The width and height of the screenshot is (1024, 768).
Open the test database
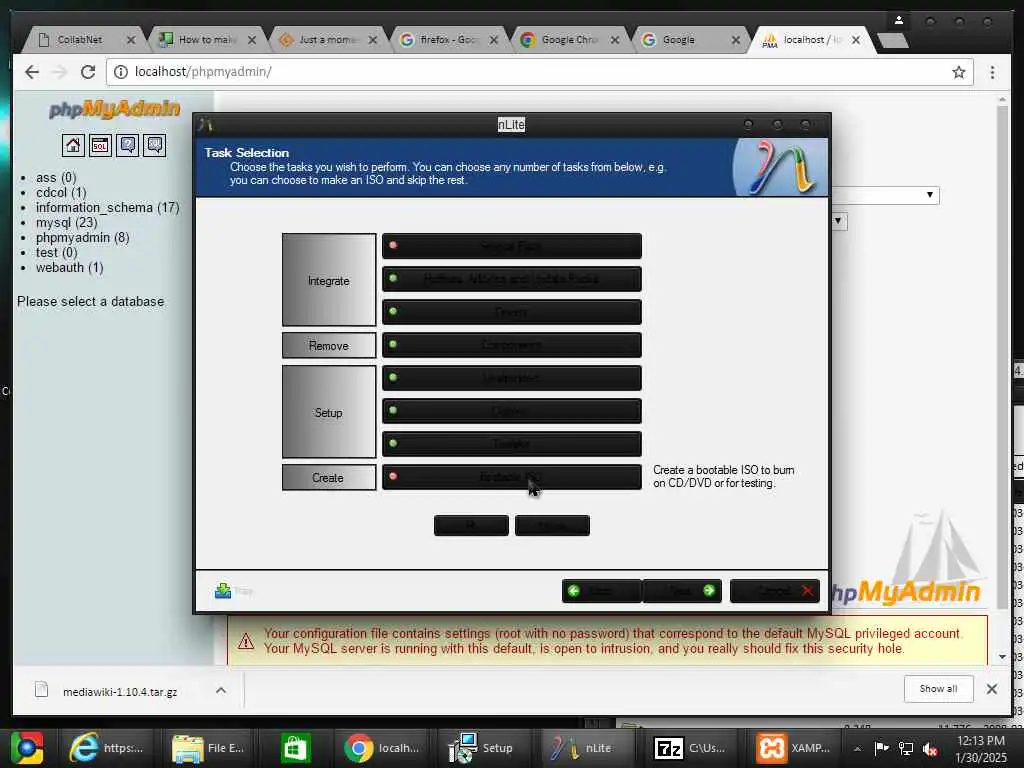[x=56, y=253]
